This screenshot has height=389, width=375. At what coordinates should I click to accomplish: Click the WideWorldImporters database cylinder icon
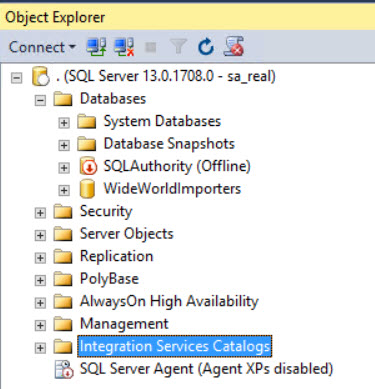coord(87,189)
